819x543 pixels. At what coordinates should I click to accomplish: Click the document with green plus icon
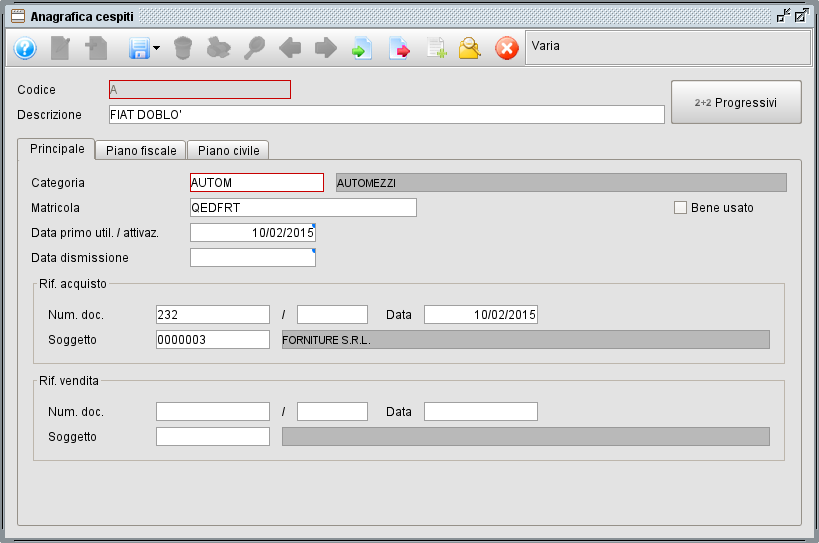pyautogui.click(x=436, y=49)
